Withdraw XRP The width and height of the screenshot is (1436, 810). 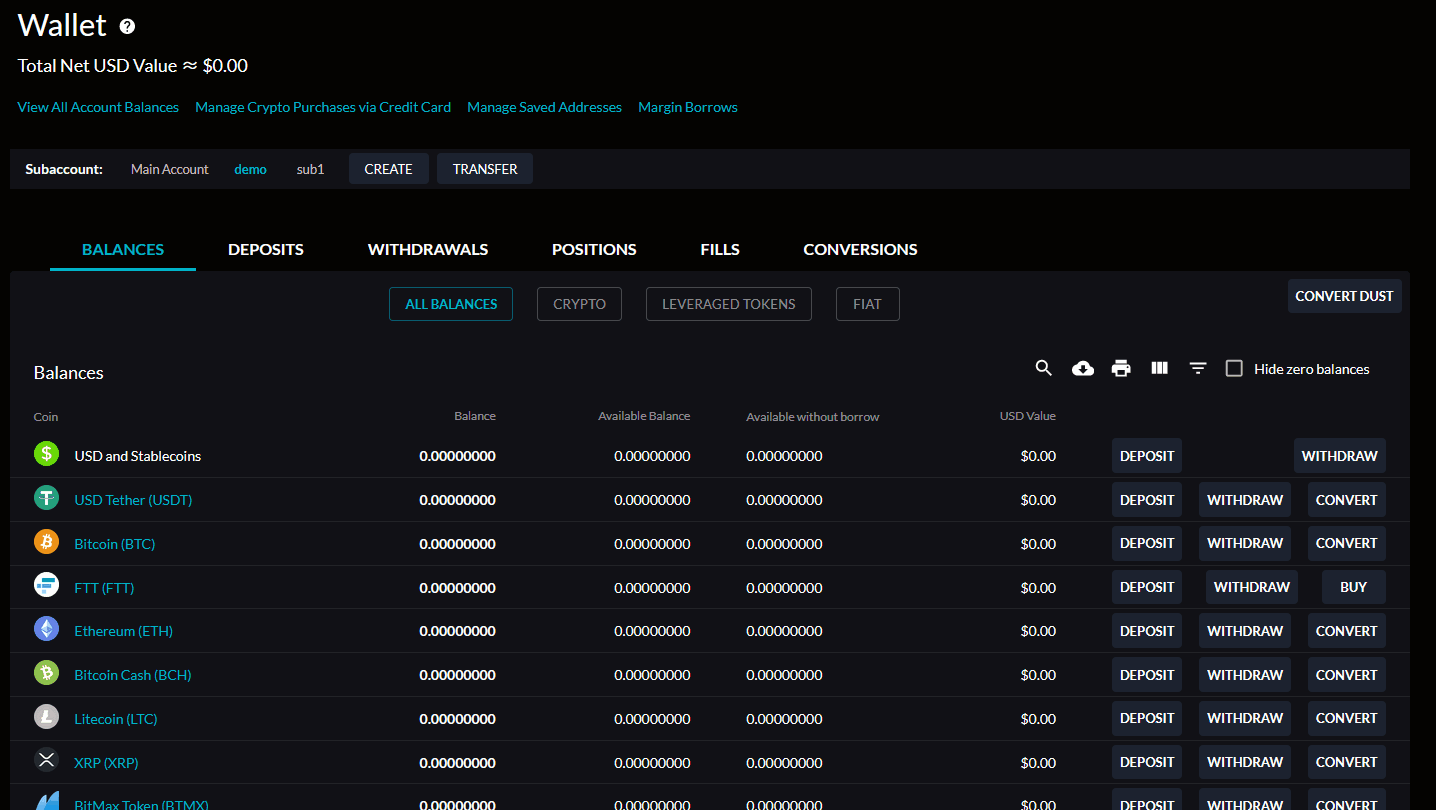pos(1244,762)
